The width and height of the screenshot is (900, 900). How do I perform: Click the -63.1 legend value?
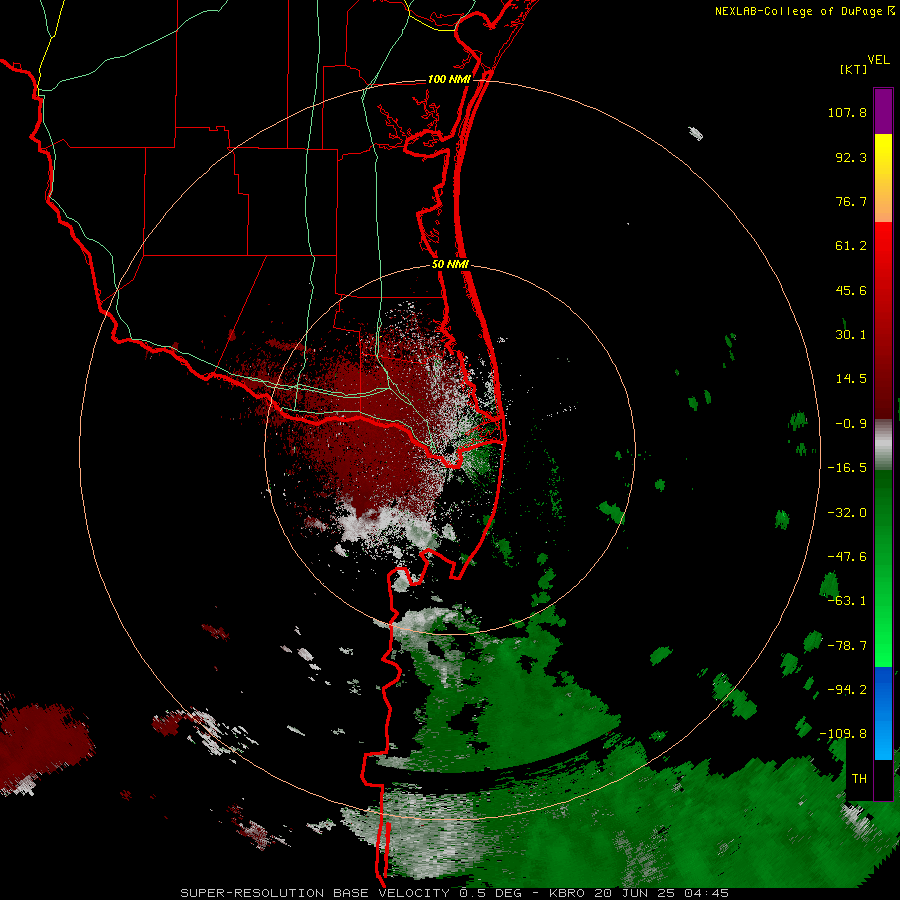tap(847, 601)
